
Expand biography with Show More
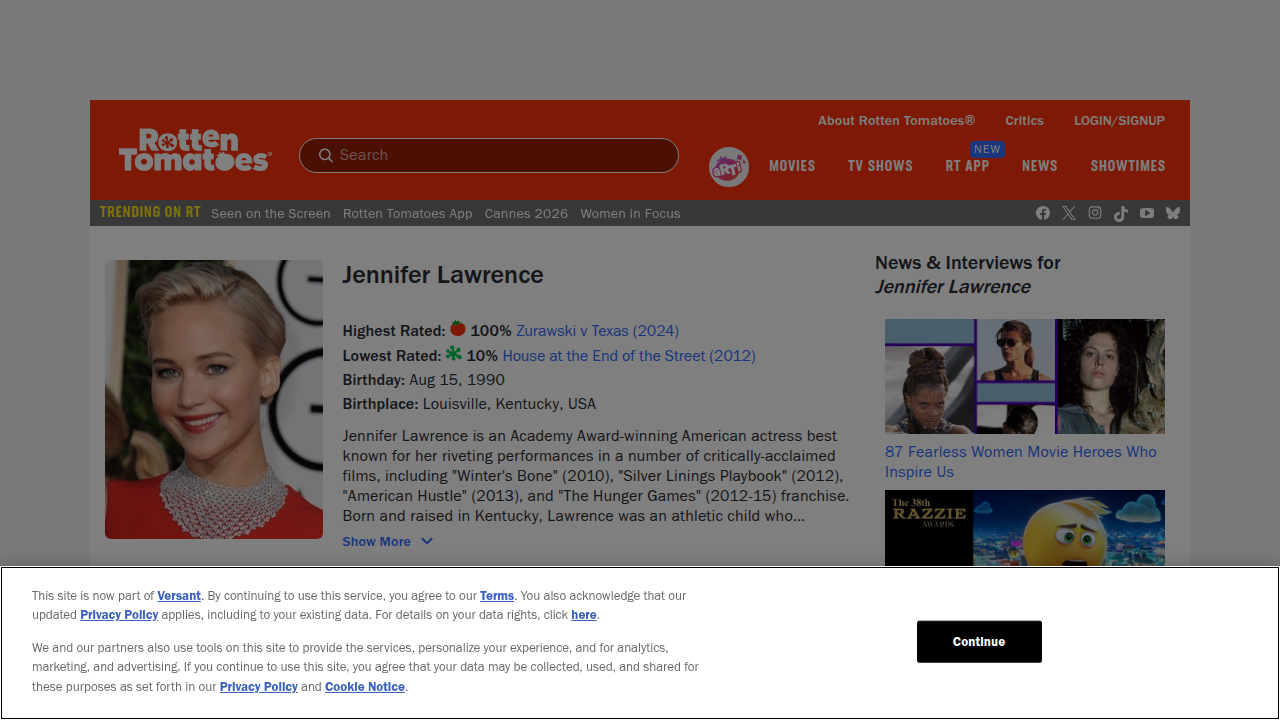click(x=387, y=541)
